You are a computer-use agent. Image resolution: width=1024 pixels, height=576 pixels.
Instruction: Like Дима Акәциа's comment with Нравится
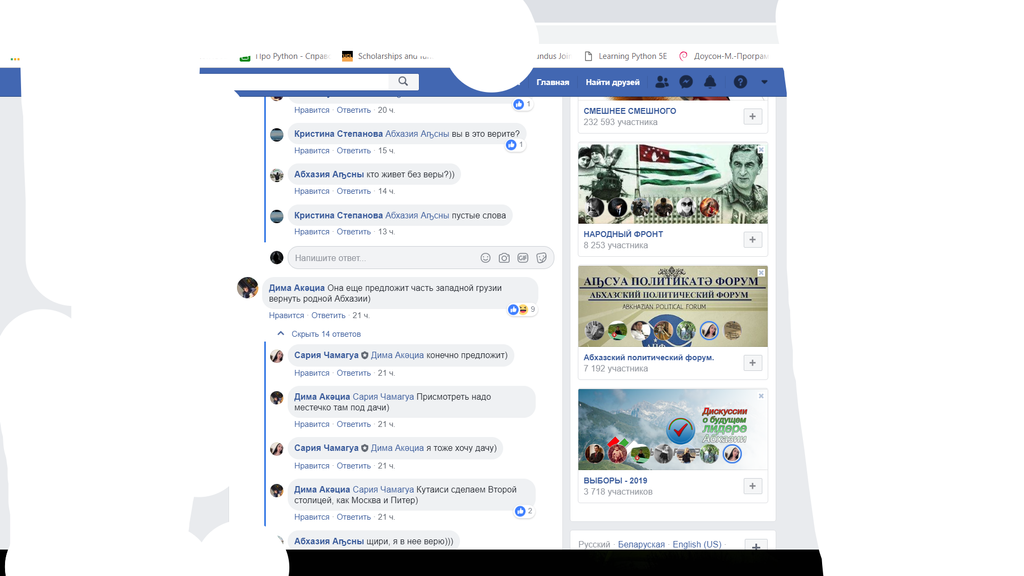(286, 315)
